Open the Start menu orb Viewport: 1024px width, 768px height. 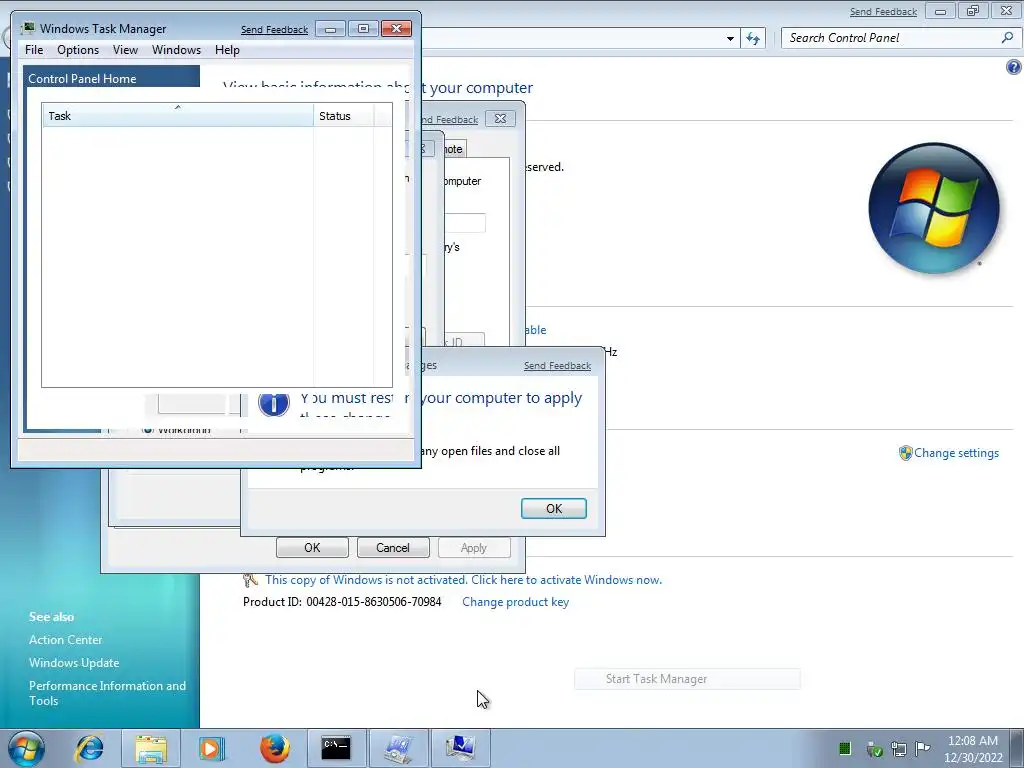(27, 748)
